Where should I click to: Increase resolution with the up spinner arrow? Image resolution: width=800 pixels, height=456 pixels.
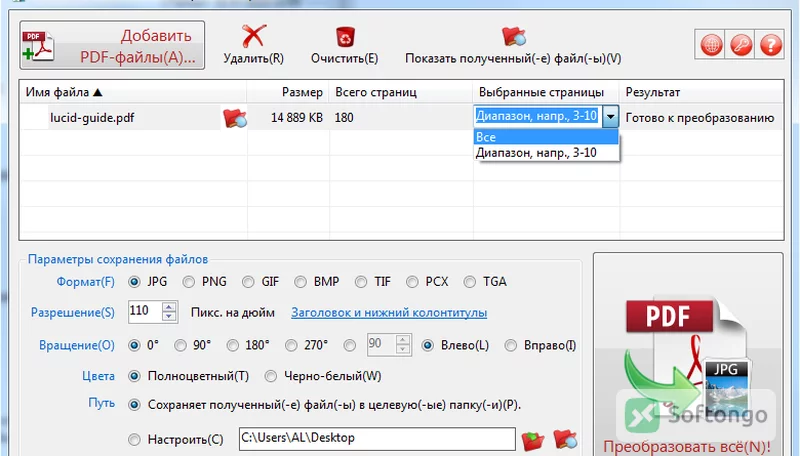pyautogui.click(x=169, y=307)
